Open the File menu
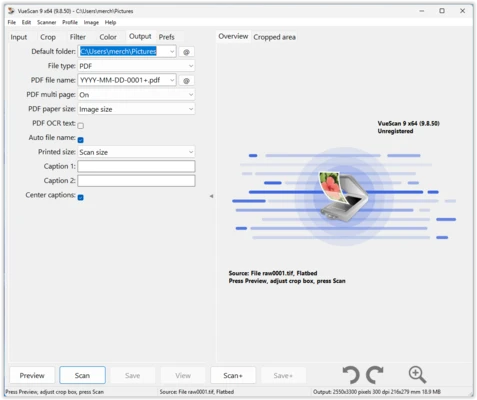 point(12,22)
